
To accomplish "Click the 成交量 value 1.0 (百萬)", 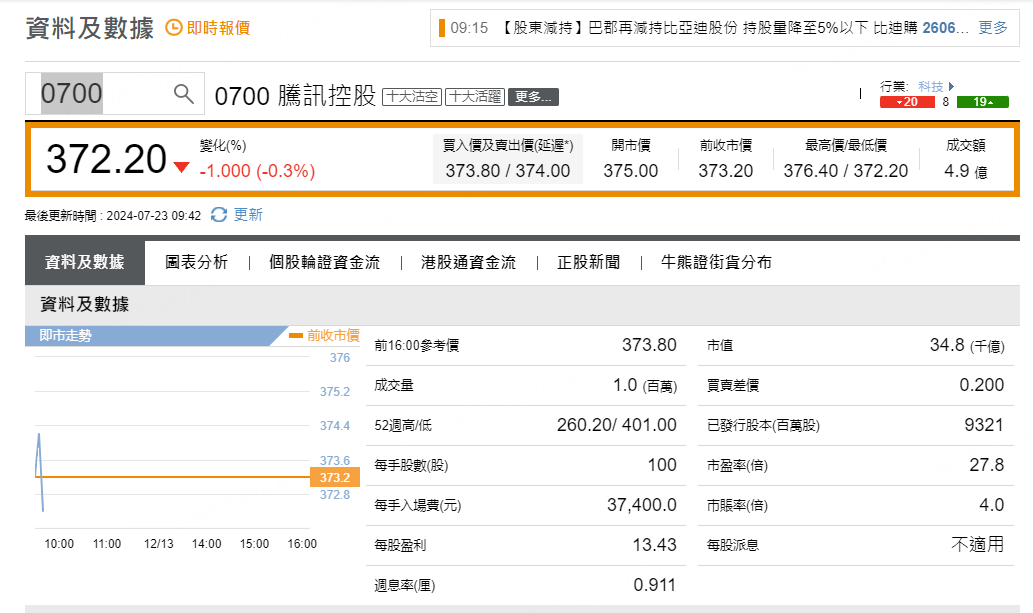I will [645, 386].
